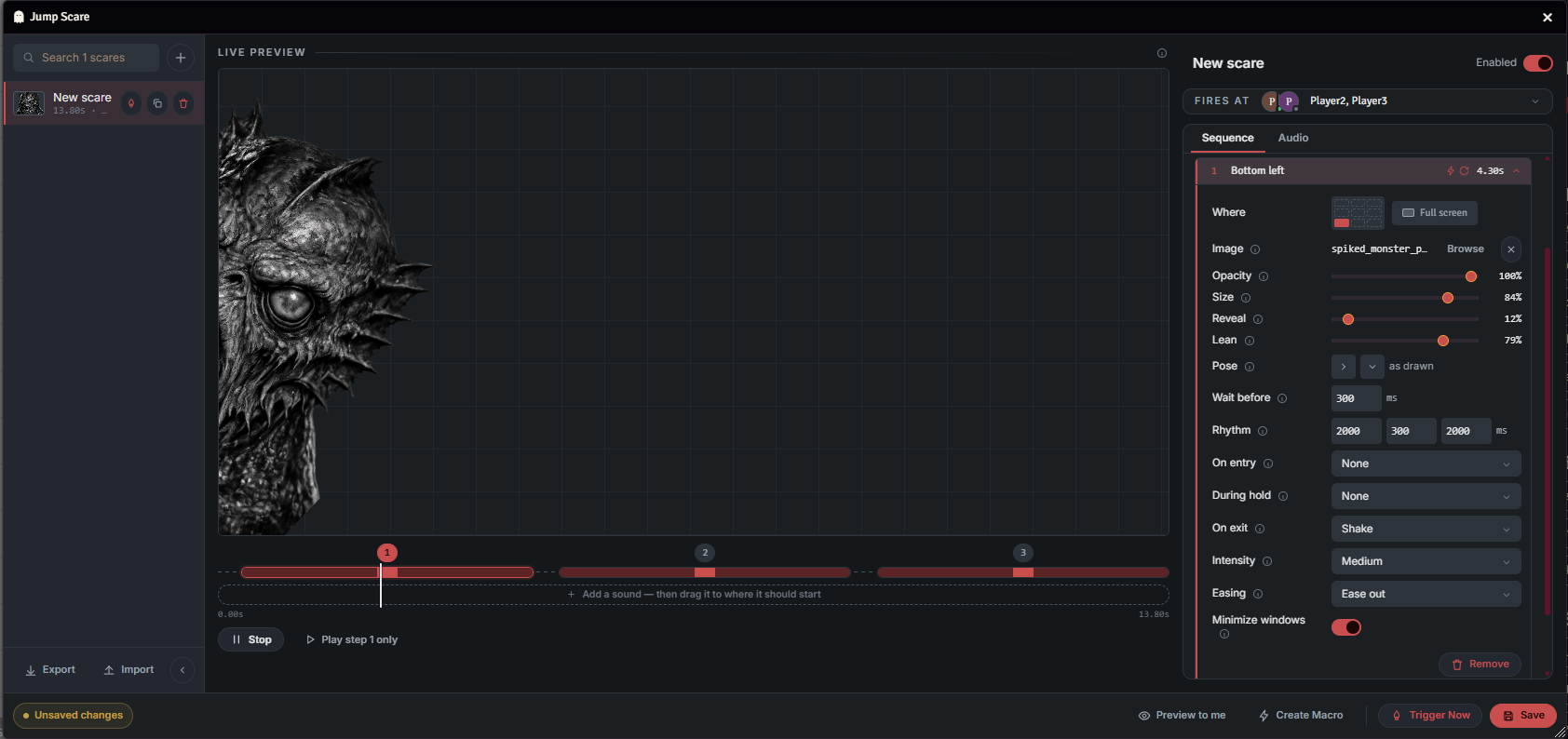
Task: Click the Import button
Action: [x=129, y=670]
